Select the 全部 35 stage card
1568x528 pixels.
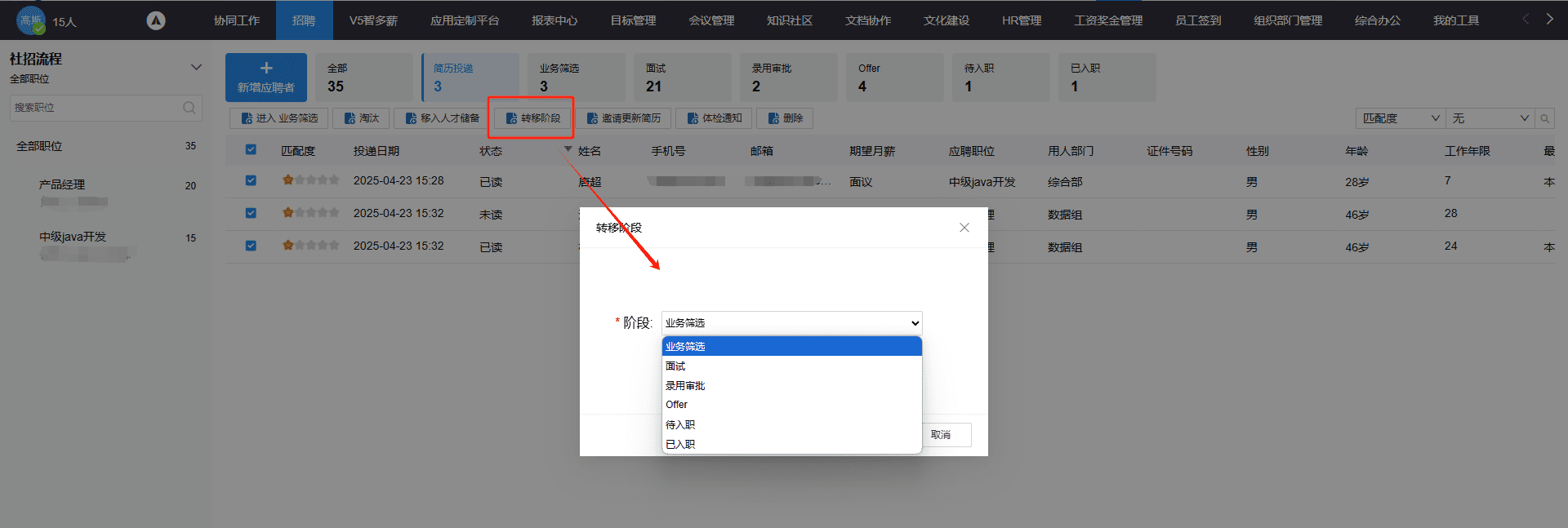tap(364, 78)
